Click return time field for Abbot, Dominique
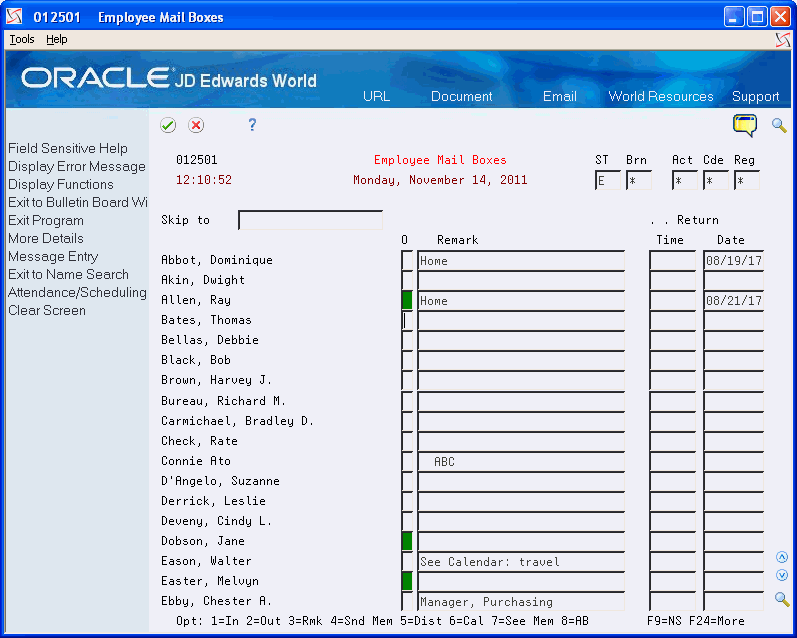 (x=672, y=260)
